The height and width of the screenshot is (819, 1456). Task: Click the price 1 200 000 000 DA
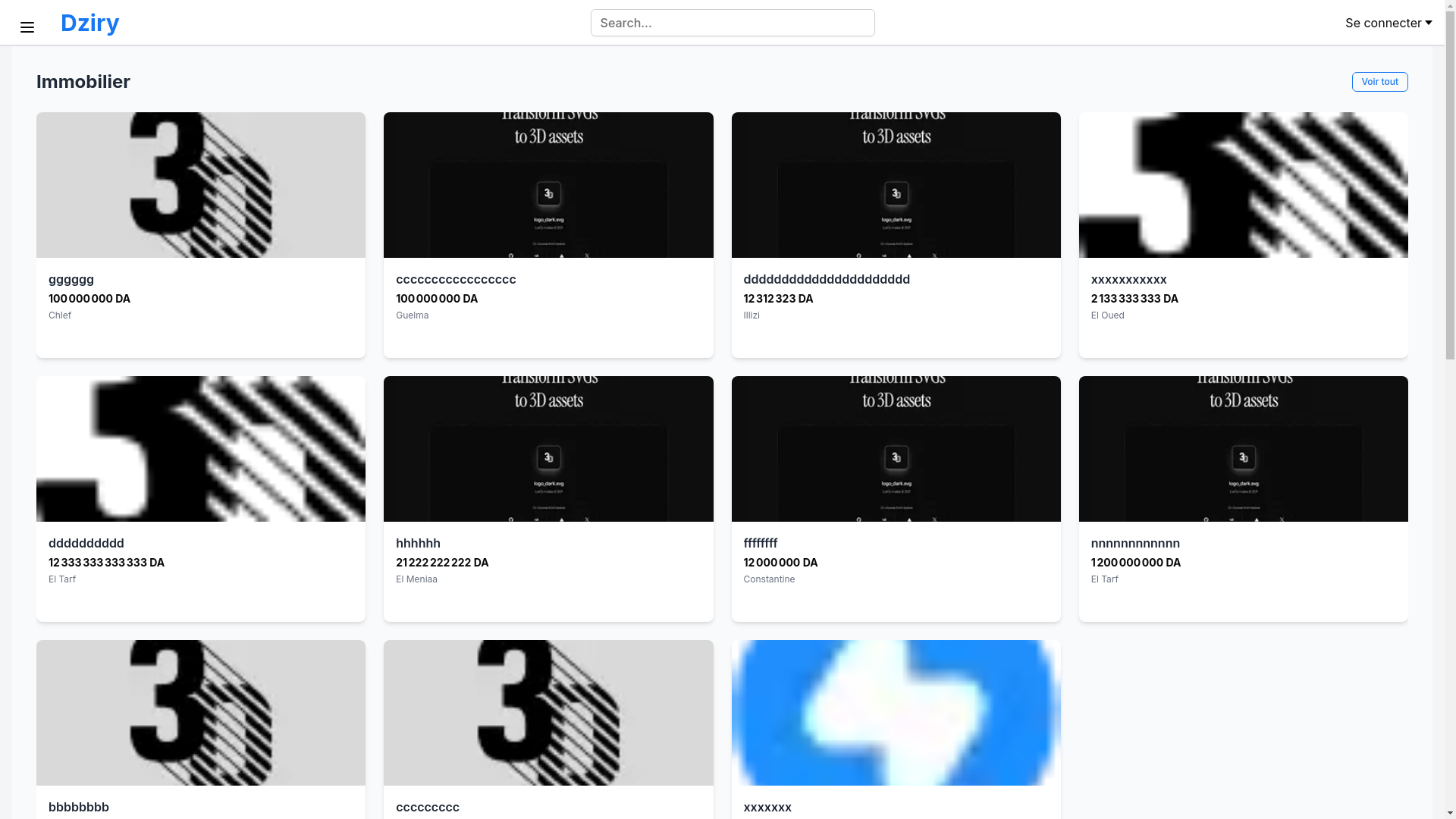pyautogui.click(x=1135, y=563)
